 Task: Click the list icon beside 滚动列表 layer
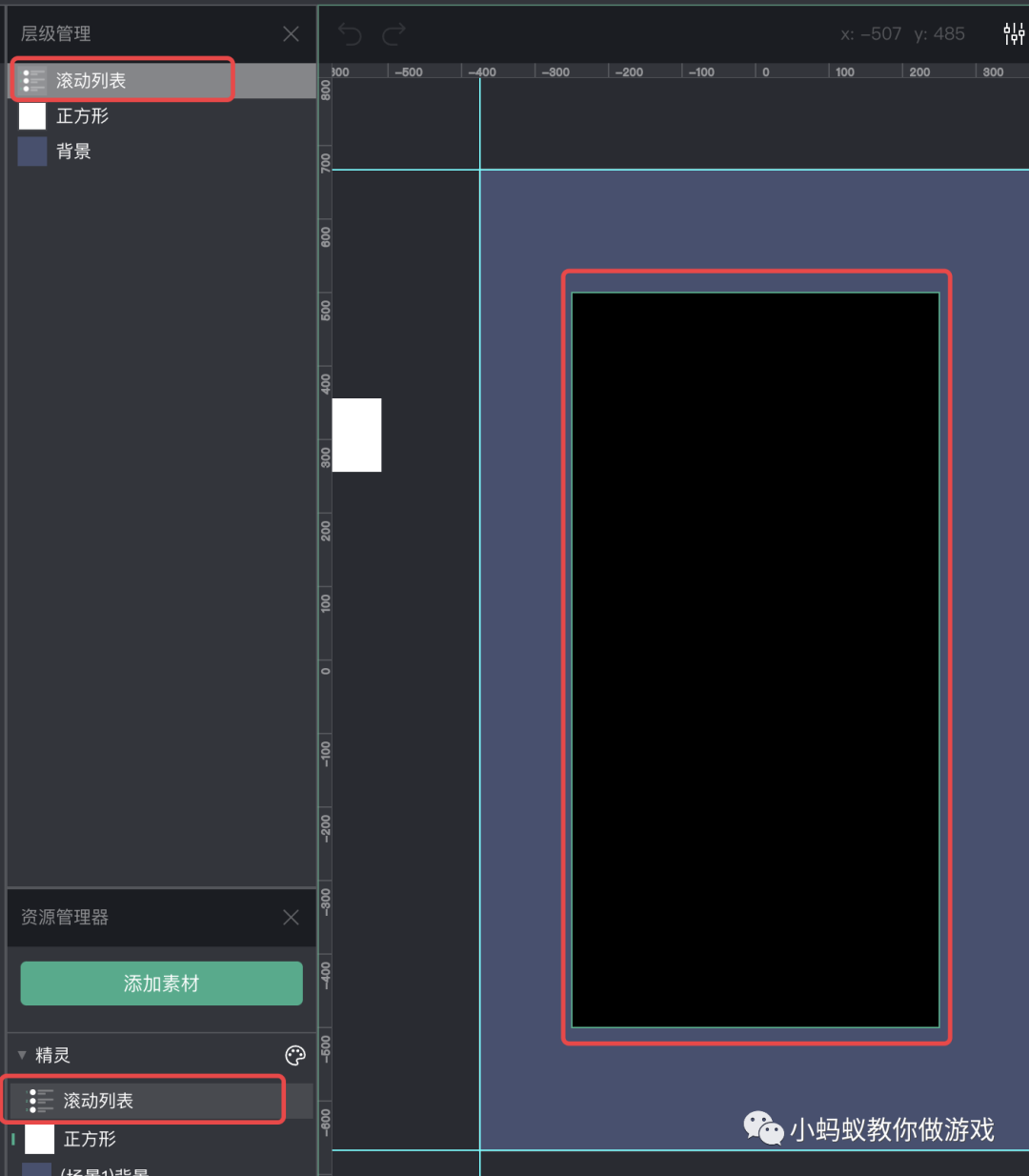(x=32, y=80)
